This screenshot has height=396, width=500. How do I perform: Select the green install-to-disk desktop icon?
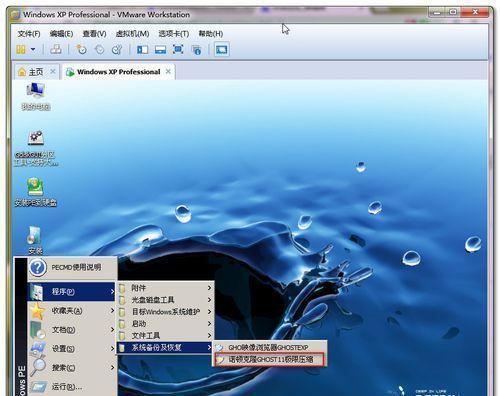[36, 192]
